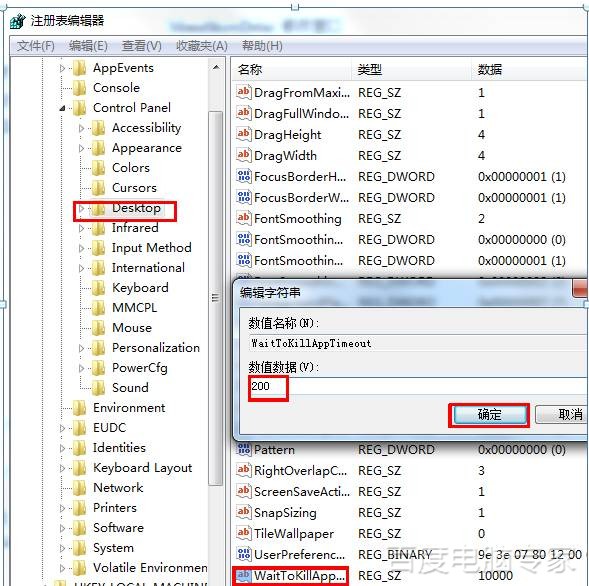The width and height of the screenshot is (589, 586).
Task: Click the Registry Editor title bar icon
Action: [x=17, y=21]
